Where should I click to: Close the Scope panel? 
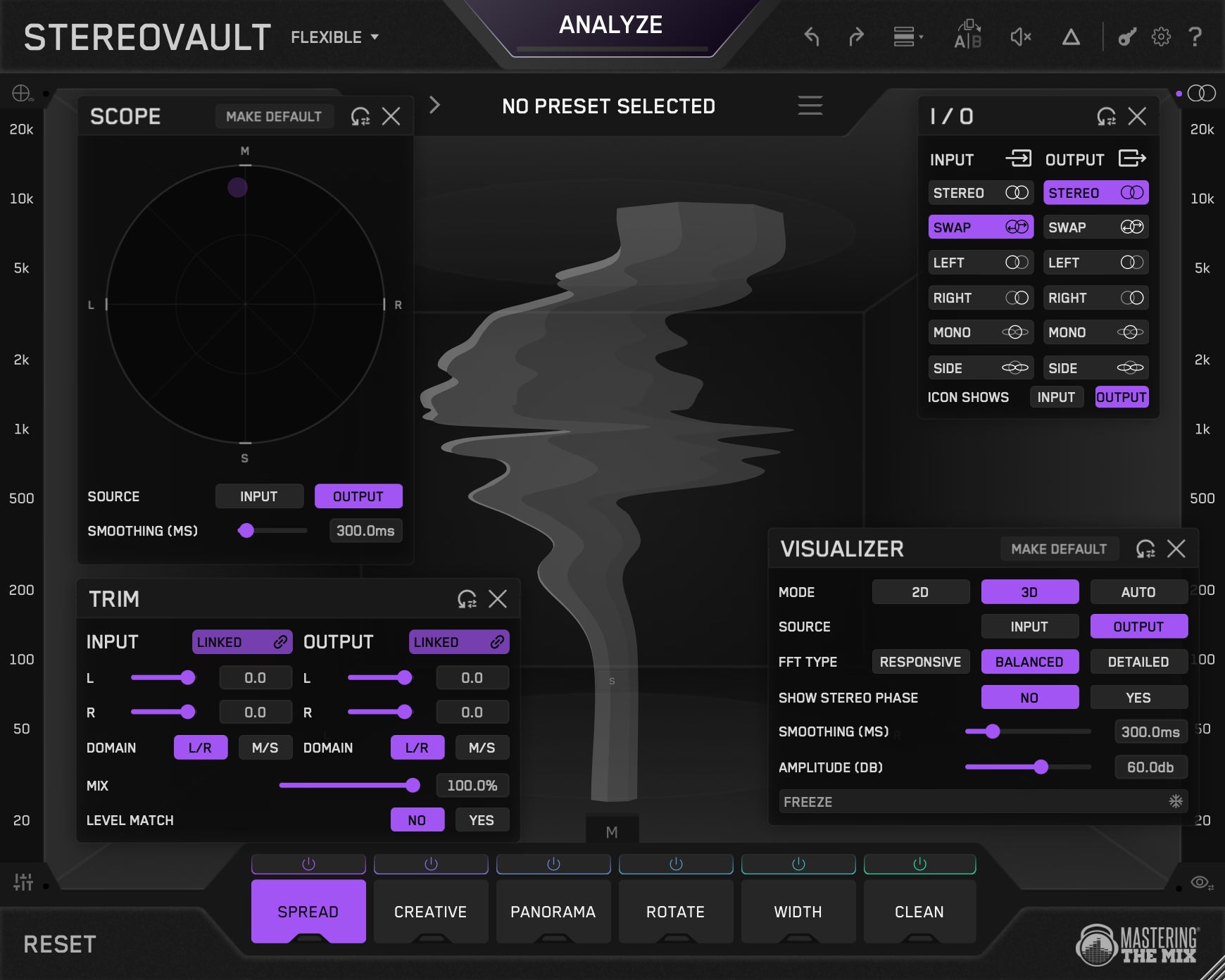point(391,116)
